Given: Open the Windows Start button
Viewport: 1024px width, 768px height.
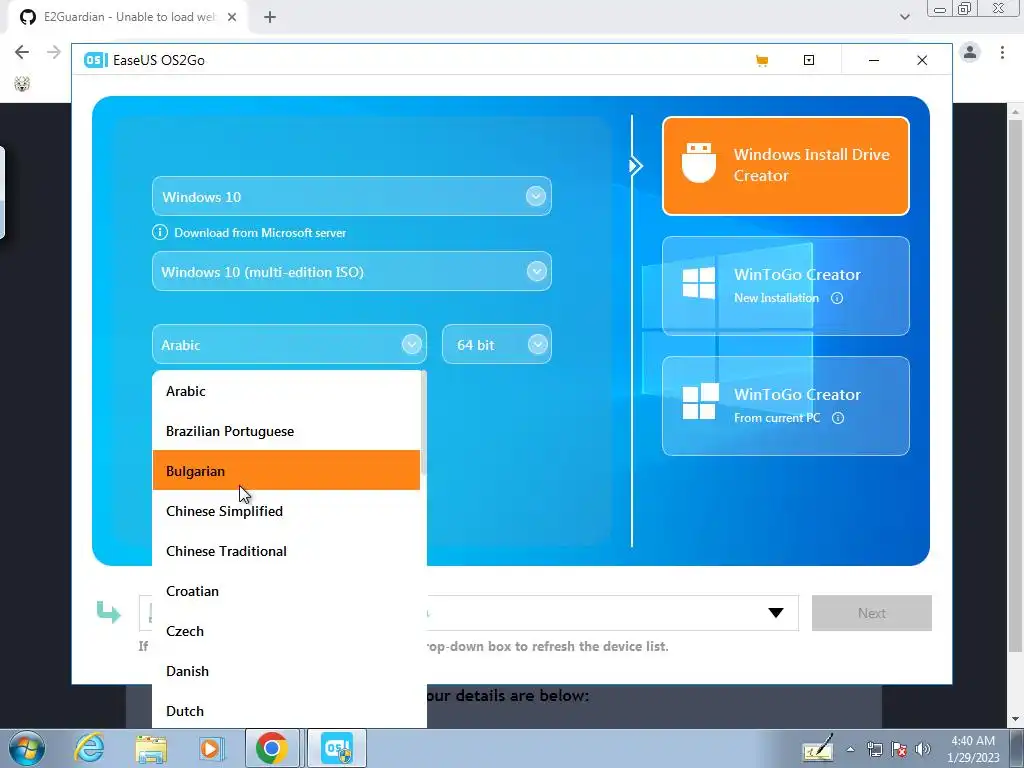Looking at the screenshot, I should coord(27,748).
